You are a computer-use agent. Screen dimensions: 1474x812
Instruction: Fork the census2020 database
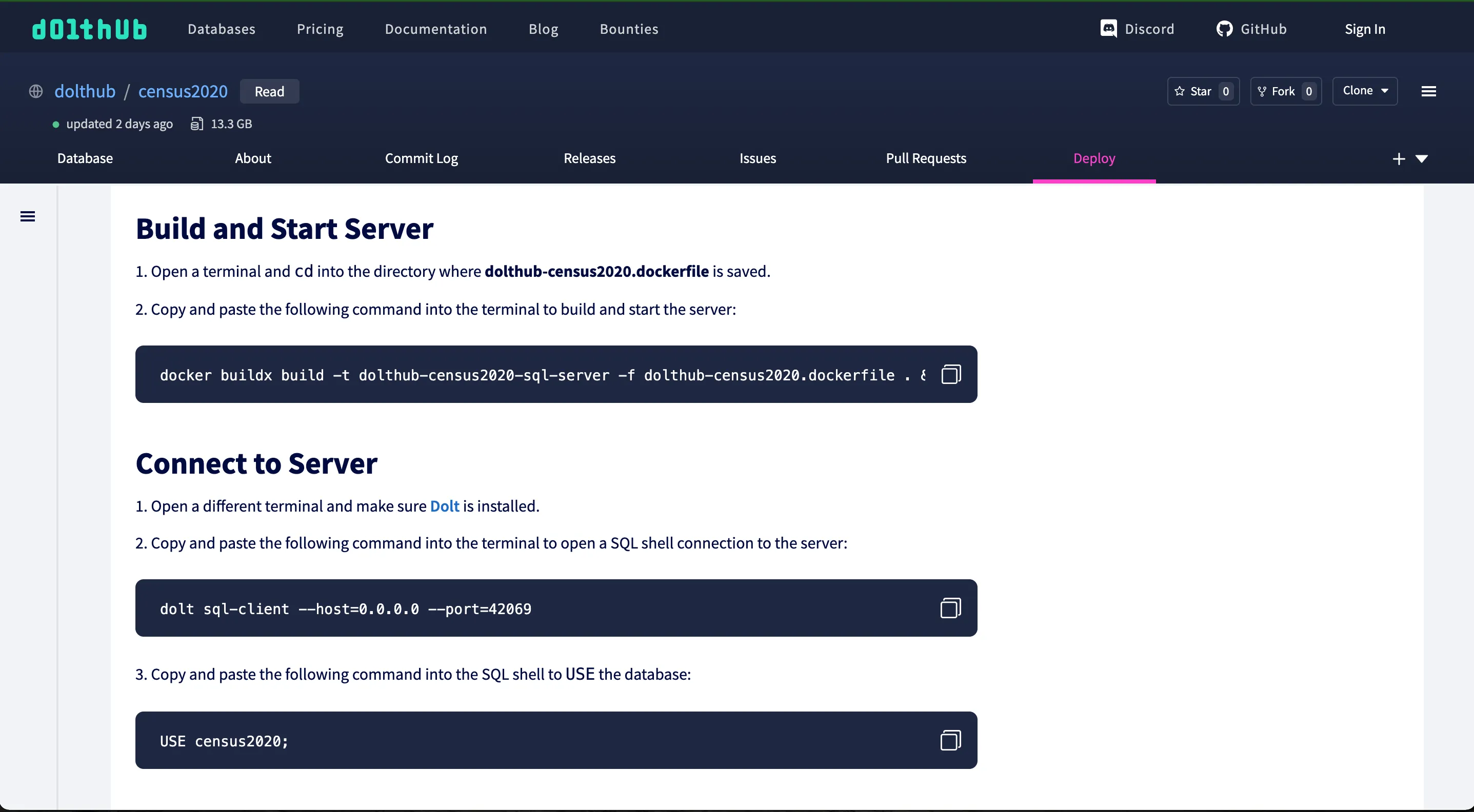[1285, 91]
